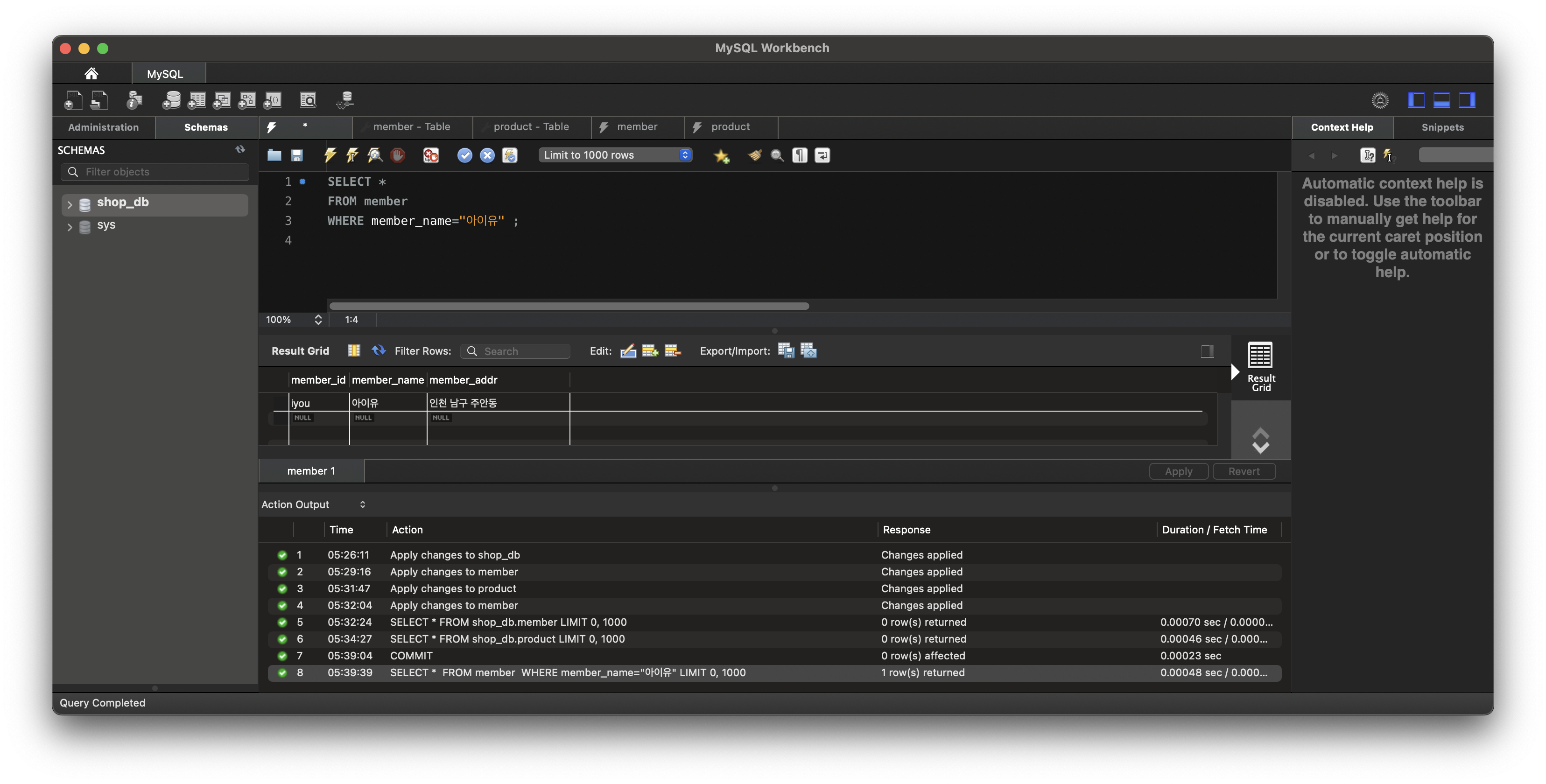Viewport: 1546px width, 784px height.
Task: Click the Commit transaction checkmark icon
Action: (464, 155)
